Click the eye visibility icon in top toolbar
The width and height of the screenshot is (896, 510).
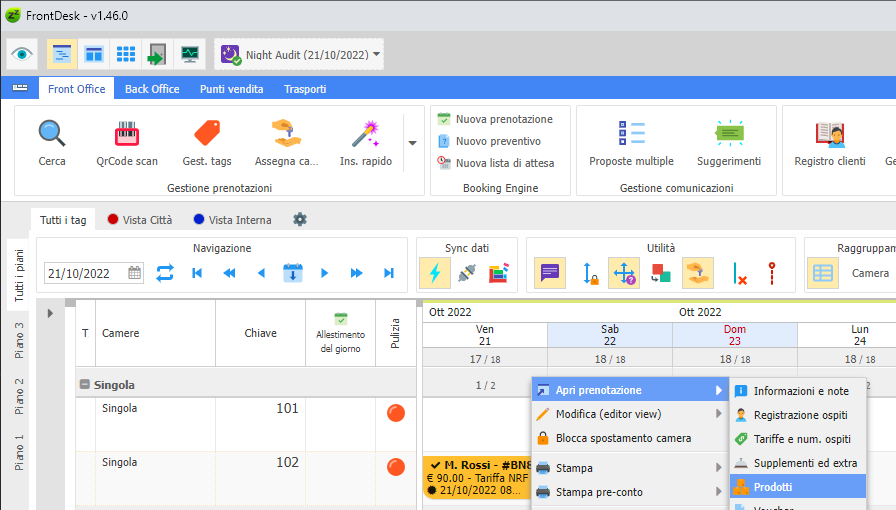click(x=22, y=54)
